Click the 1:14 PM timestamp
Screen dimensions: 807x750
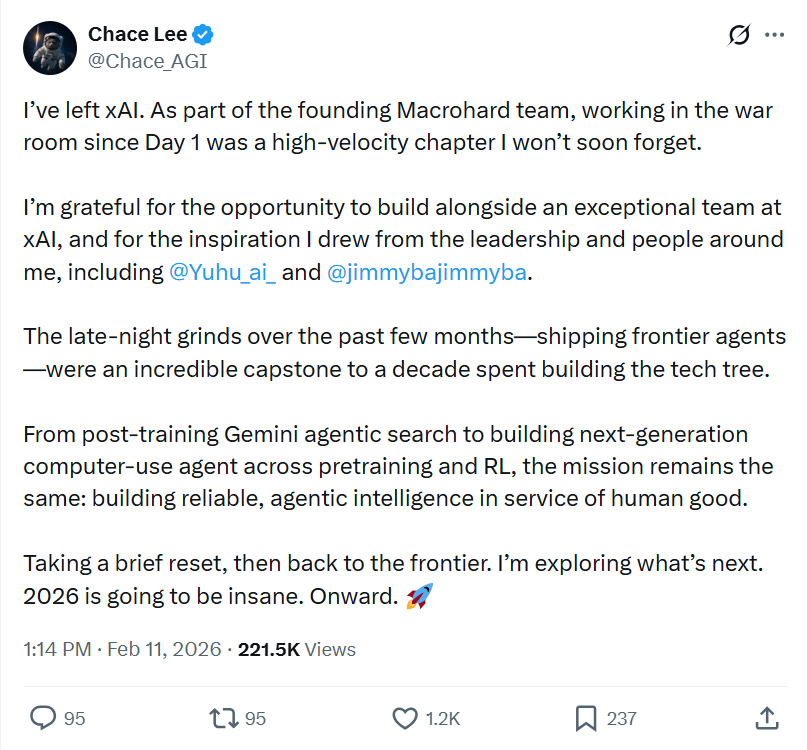pyautogui.click(x=57, y=649)
